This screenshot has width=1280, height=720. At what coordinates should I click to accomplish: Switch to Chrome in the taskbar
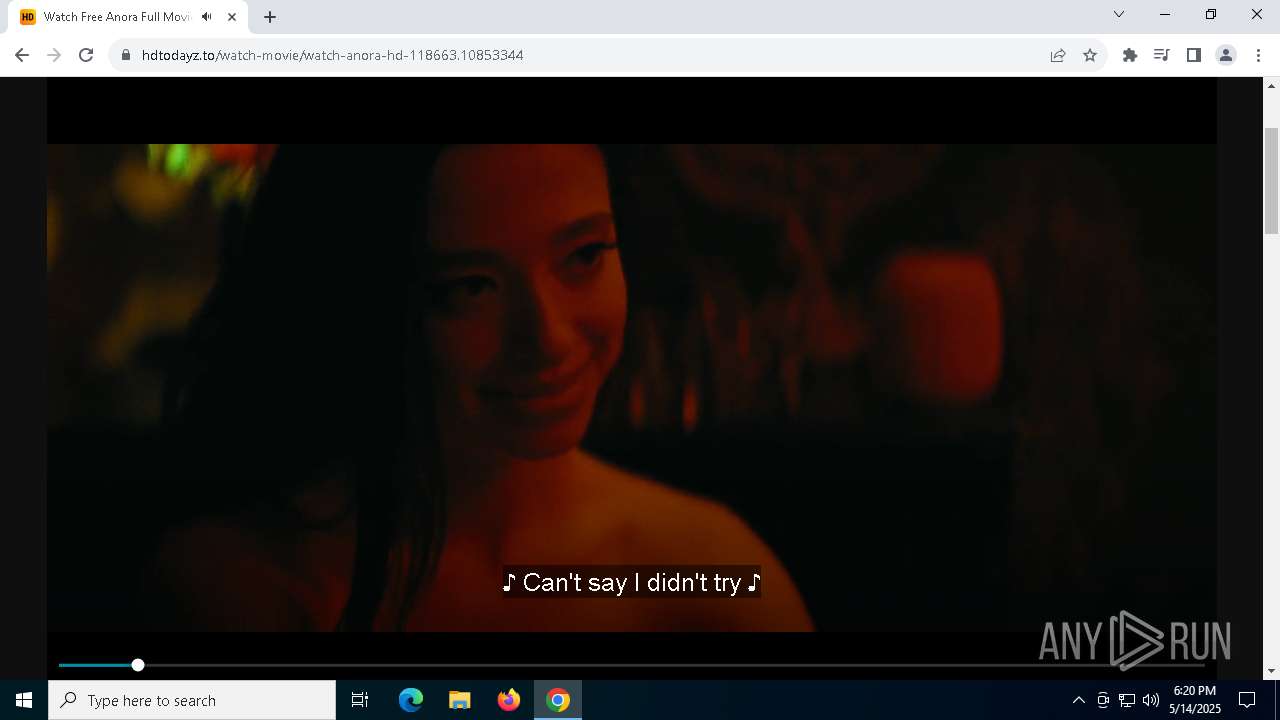click(x=558, y=700)
